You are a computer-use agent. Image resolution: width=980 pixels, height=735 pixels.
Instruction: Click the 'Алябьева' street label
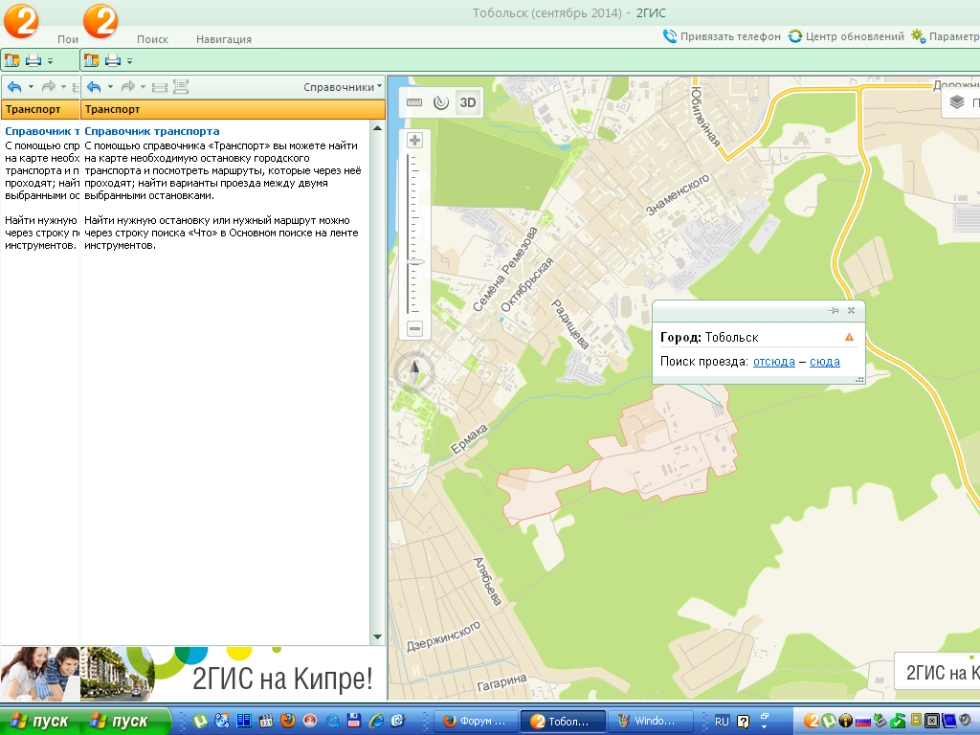point(487,581)
